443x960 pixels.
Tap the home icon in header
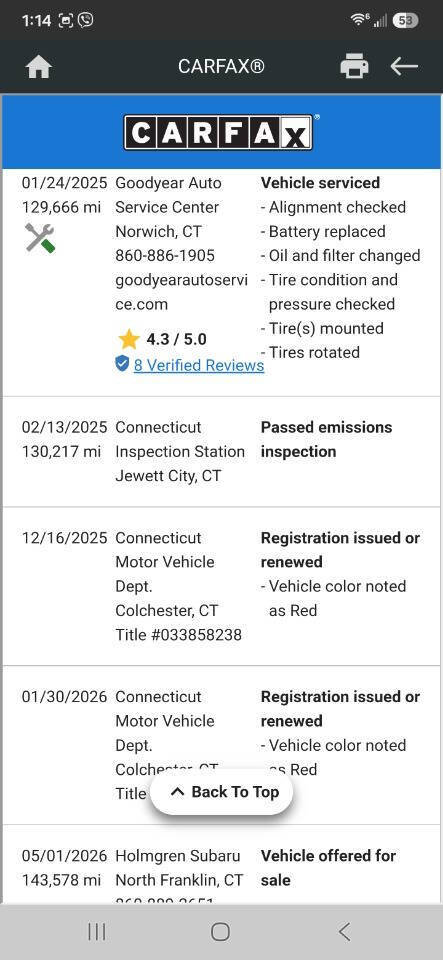coord(39,67)
